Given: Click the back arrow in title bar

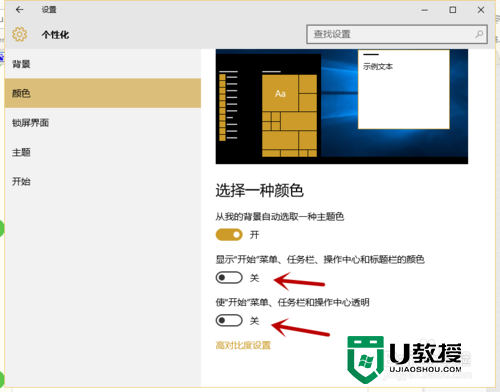Looking at the screenshot, I should click(x=20, y=10).
